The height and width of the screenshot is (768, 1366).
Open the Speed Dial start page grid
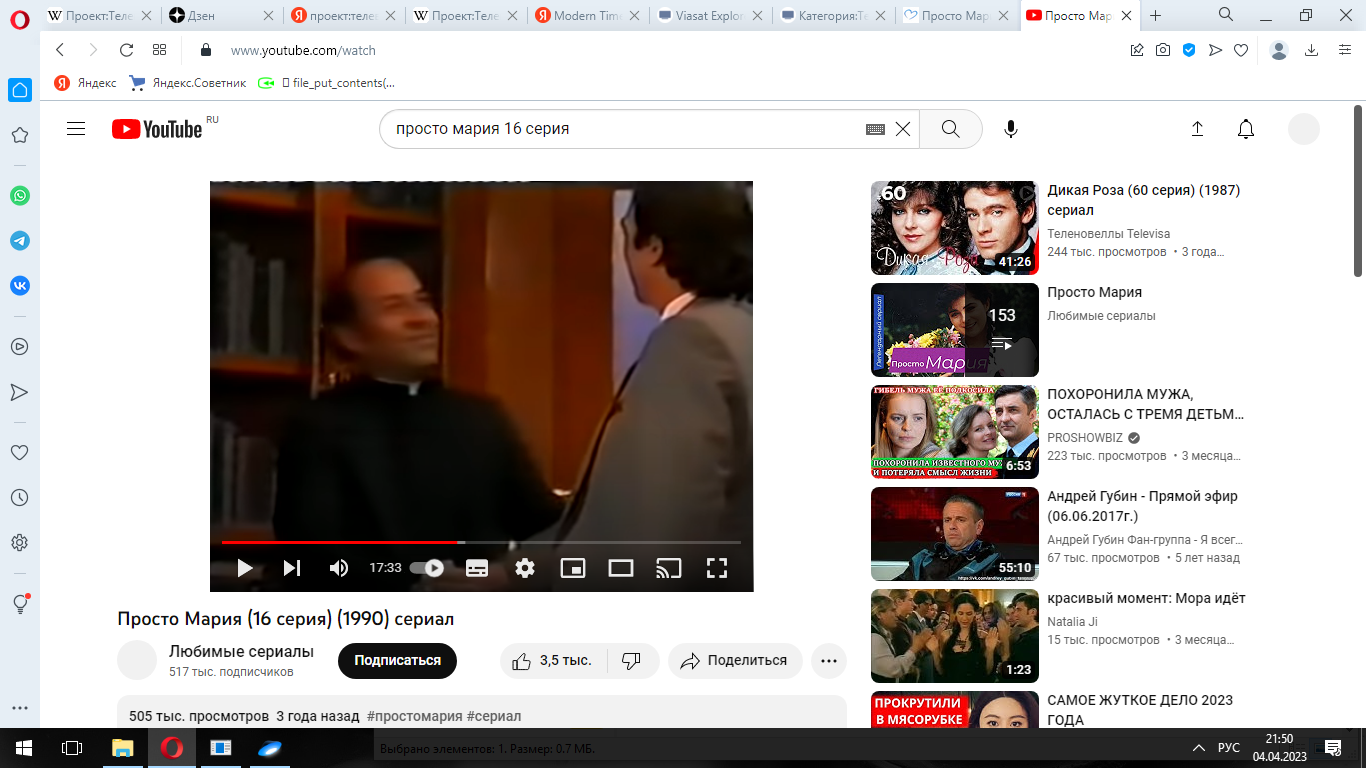point(159,50)
